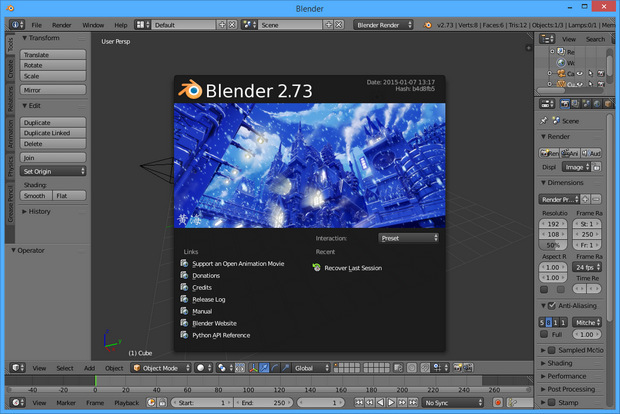Toggle lock time to other windows
Viewport: 620px width, 414px height.
pyautogui.click(x=162, y=403)
